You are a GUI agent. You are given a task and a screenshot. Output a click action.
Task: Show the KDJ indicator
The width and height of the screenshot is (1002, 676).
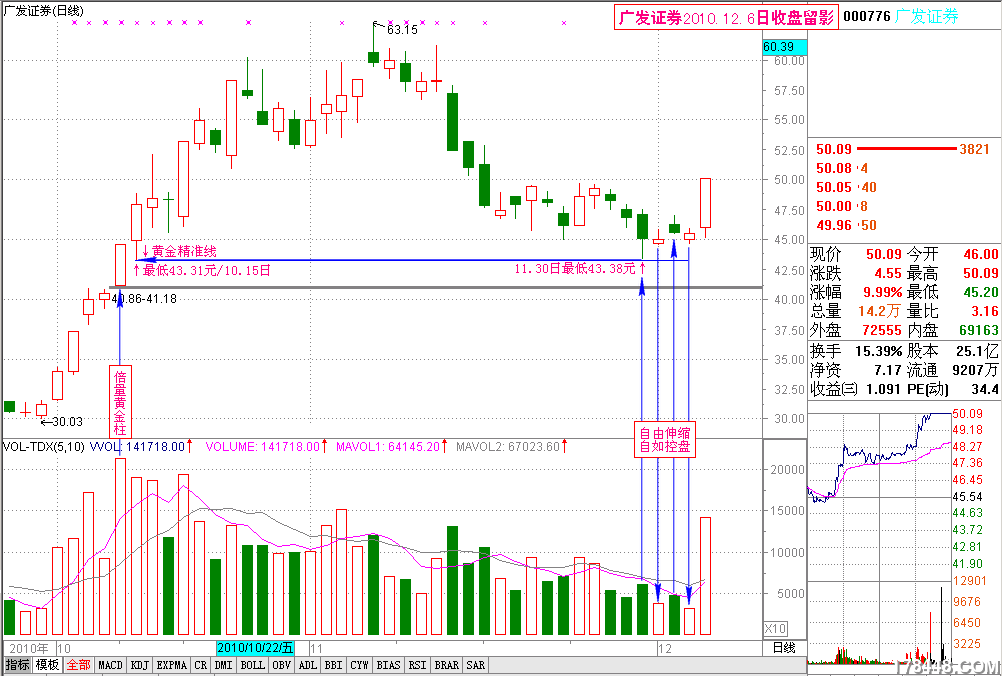(x=139, y=665)
